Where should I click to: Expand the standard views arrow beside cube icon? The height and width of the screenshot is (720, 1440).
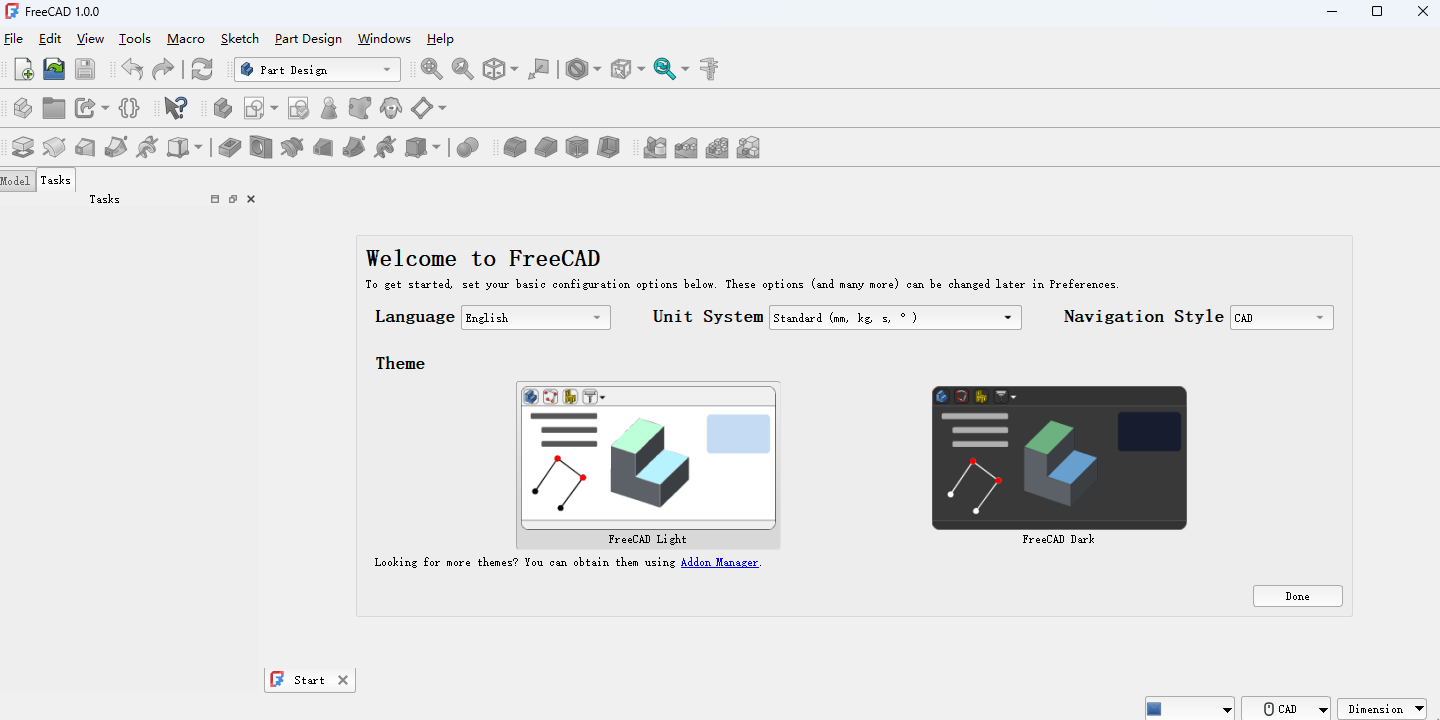[514, 70]
